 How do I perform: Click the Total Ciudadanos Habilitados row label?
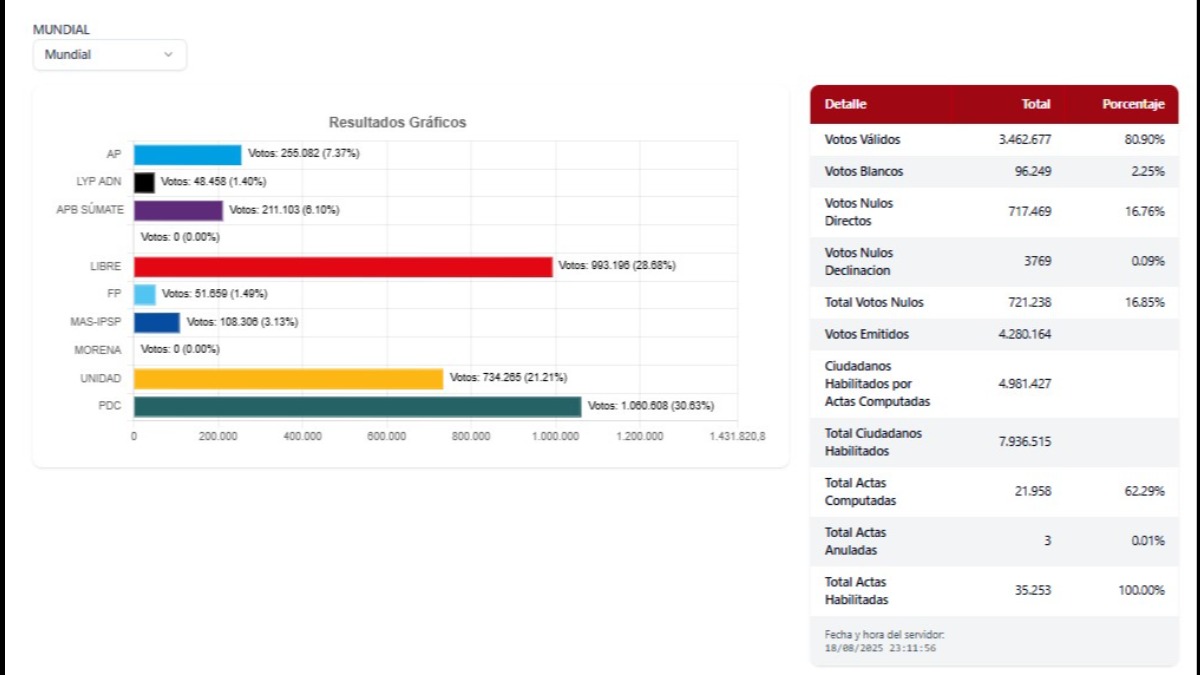[873, 442]
